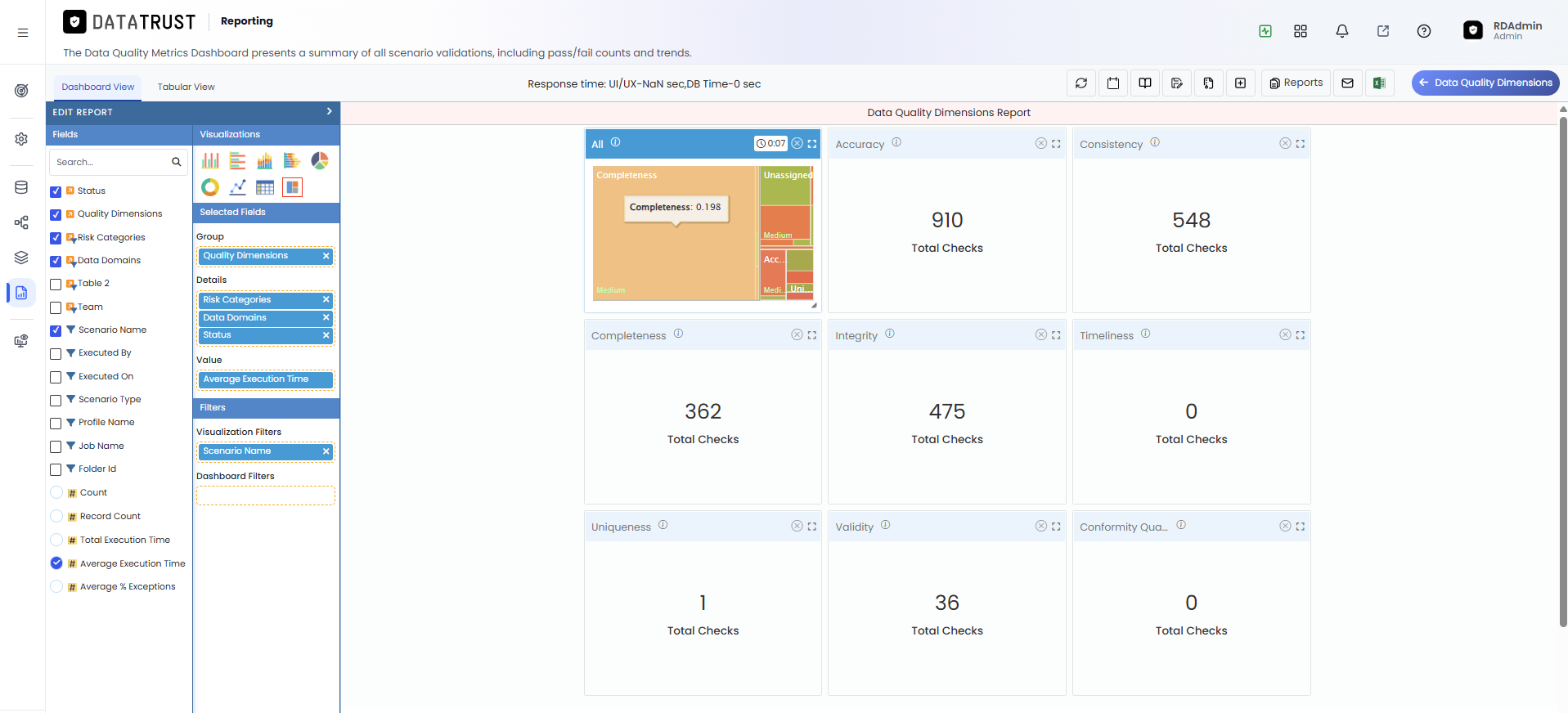Click the open book icon in toolbar
This screenshot has width=1568, height=713.
(x=1145, y=83)
